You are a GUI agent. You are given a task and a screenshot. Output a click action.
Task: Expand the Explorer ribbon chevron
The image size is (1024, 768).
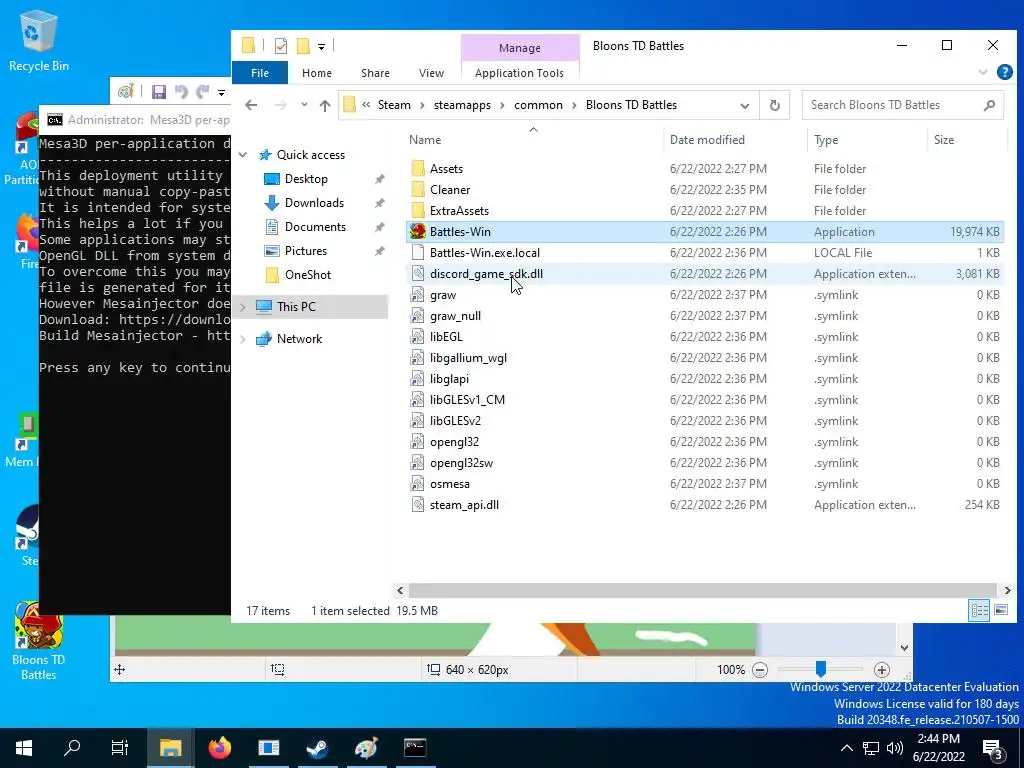pos(983,72)
